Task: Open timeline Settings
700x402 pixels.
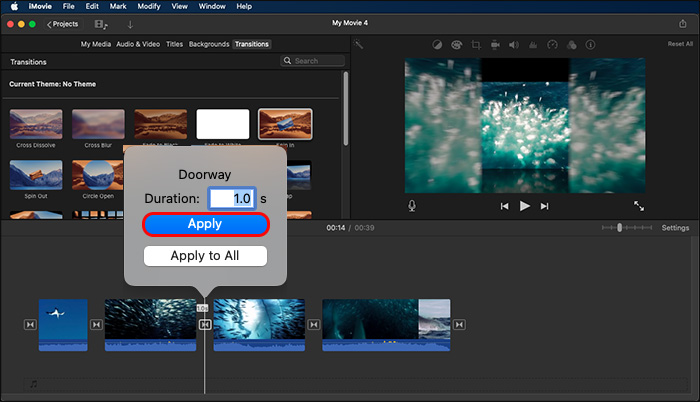Action: click(675, 228)
